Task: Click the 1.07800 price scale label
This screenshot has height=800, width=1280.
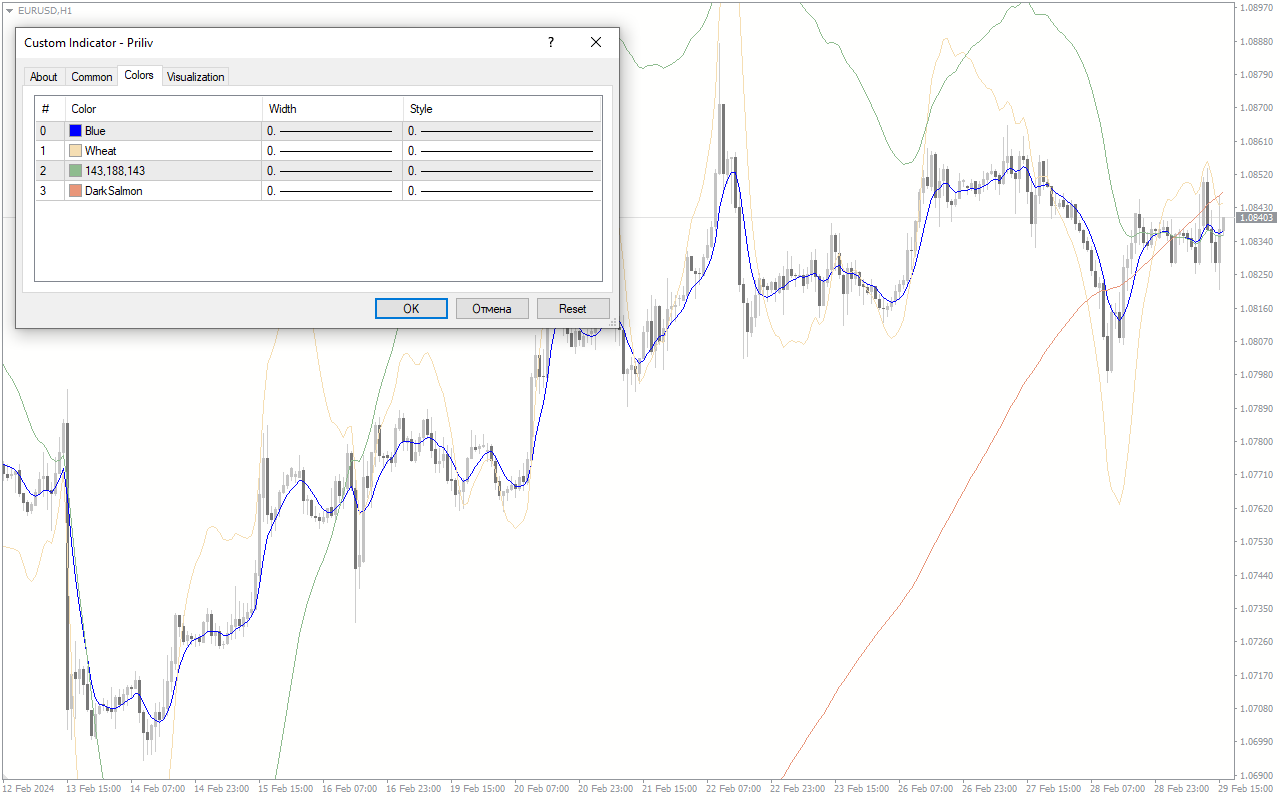Action: click(x=1255, y=441)
